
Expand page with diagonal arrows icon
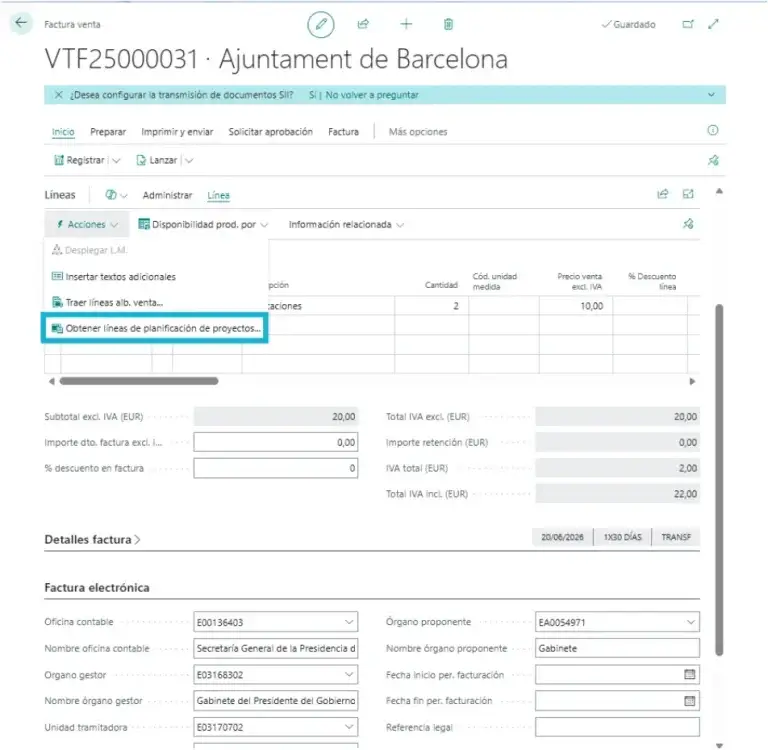[714, 24]
